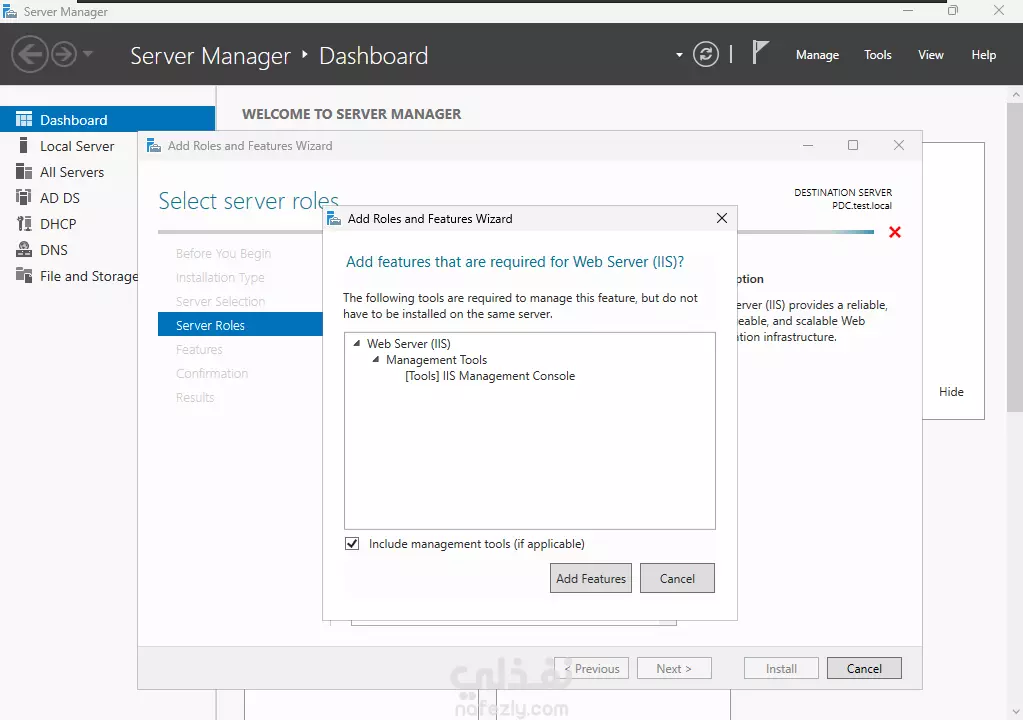Image resolution: width=1023 pixels, height=720 pixels.
Task: Open the Manage menu
Action: click(x=817, y=55)
